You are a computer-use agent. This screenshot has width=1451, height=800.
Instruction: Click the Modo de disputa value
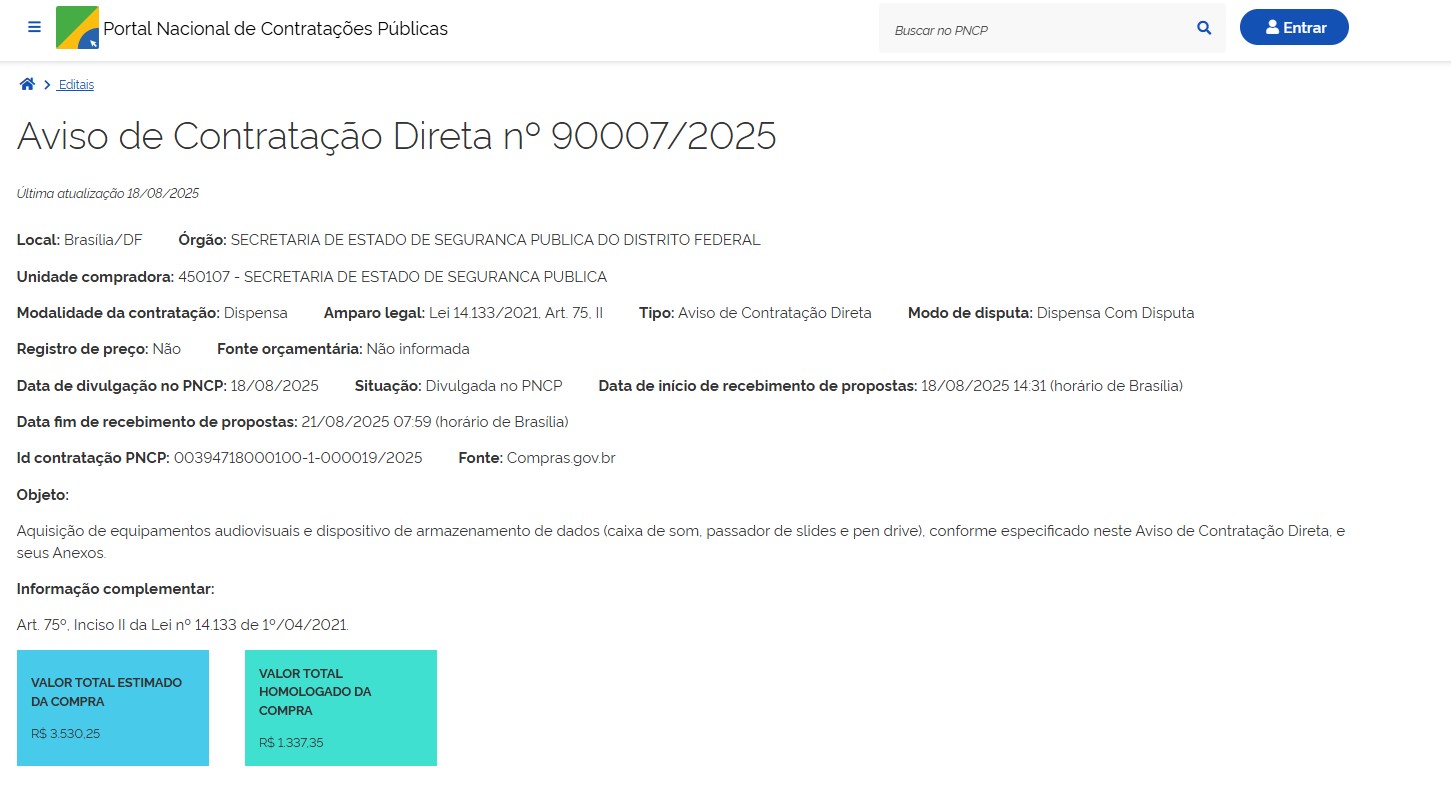coord(1115,313)
